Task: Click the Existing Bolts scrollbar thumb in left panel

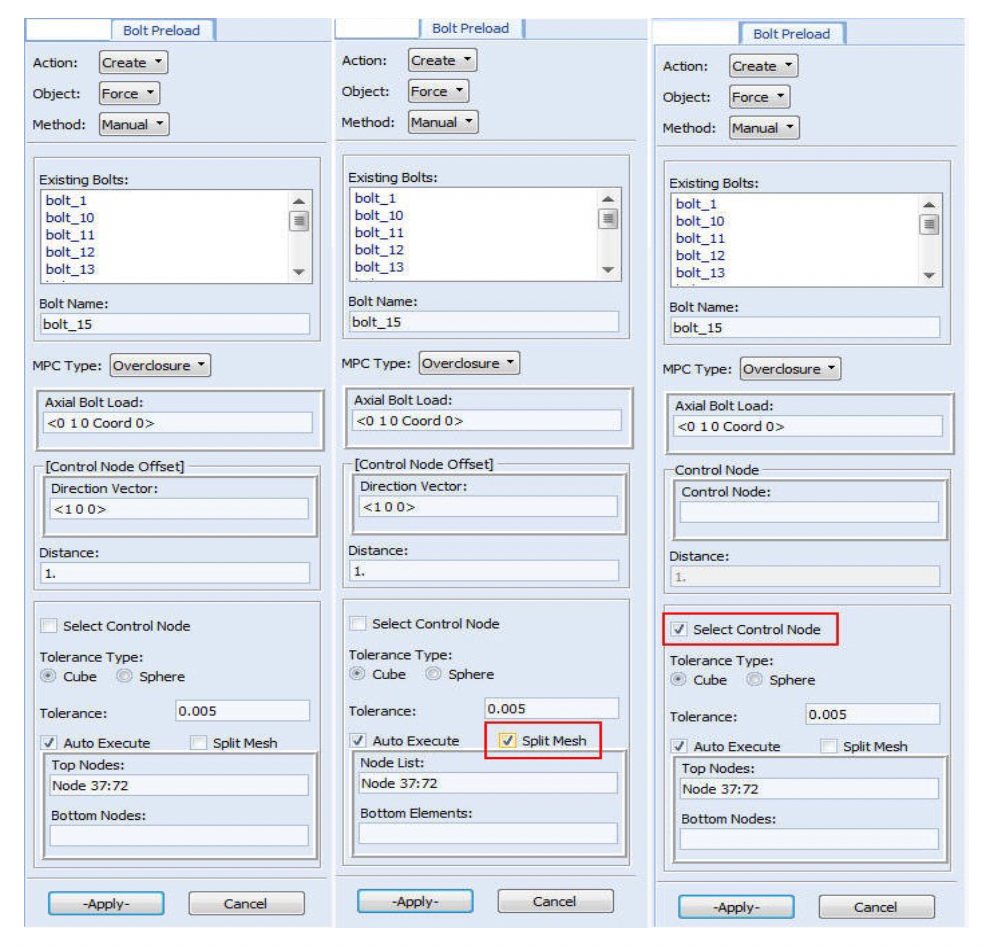Action: [299, 221]
